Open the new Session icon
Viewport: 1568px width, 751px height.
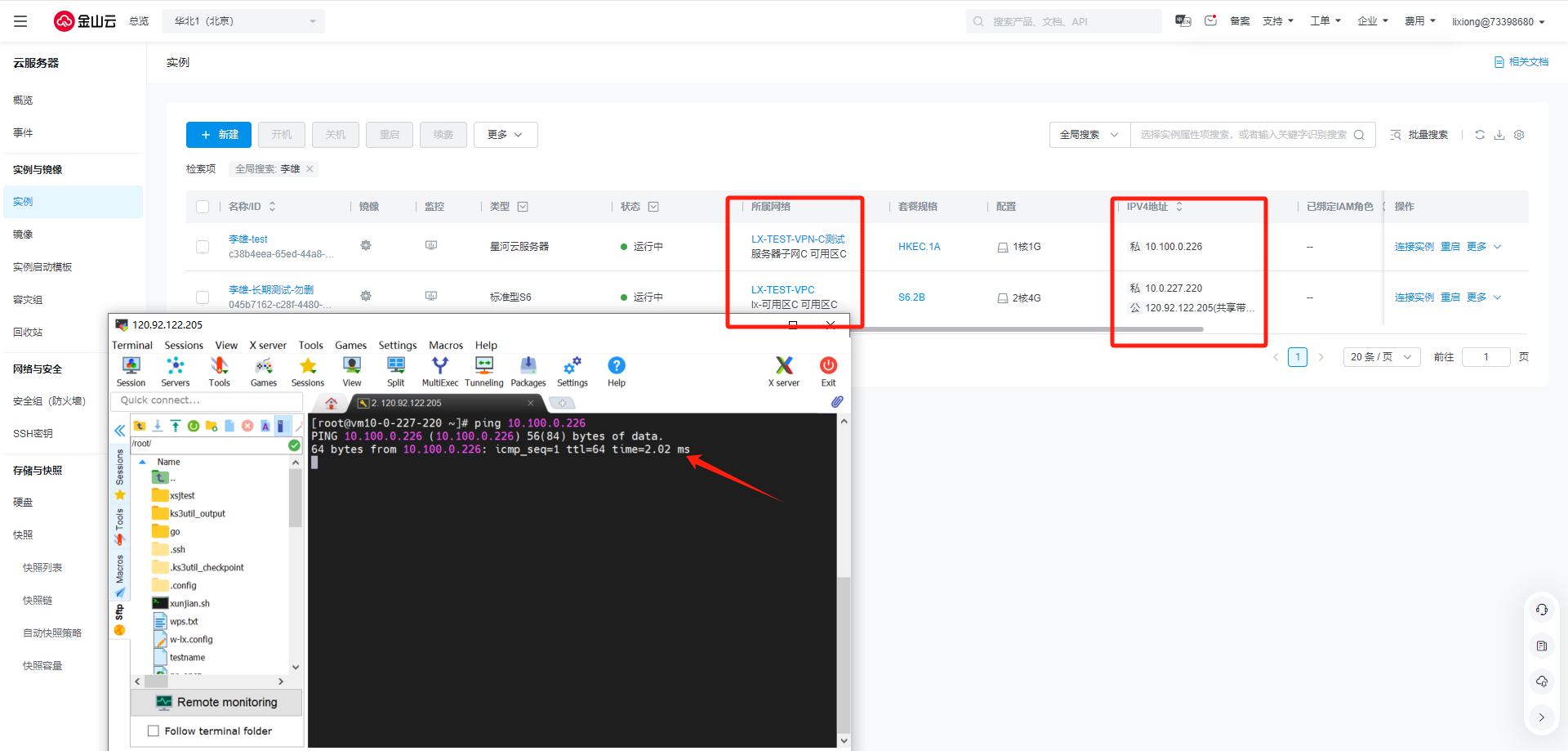tap(131, 371)
